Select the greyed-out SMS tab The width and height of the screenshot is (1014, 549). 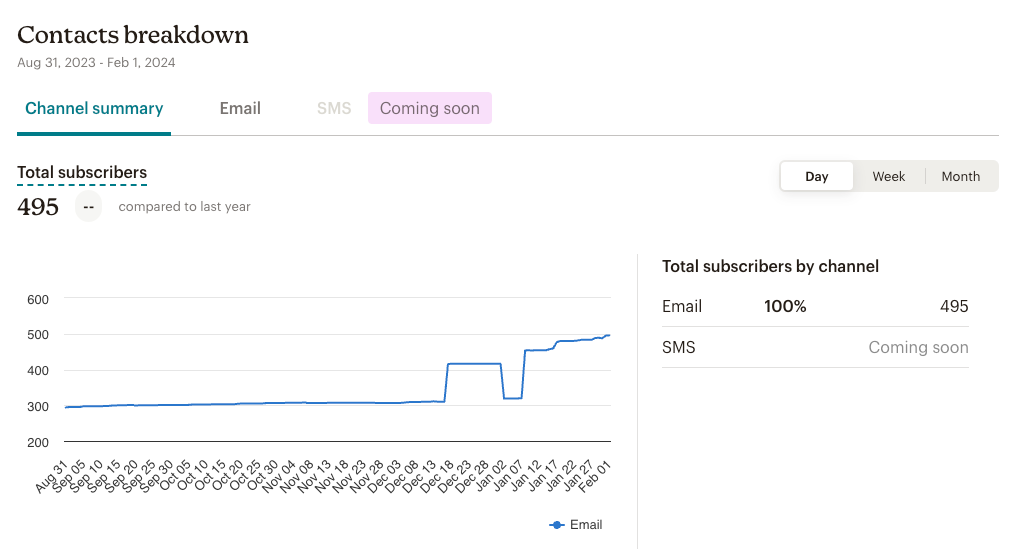[334, 108]
